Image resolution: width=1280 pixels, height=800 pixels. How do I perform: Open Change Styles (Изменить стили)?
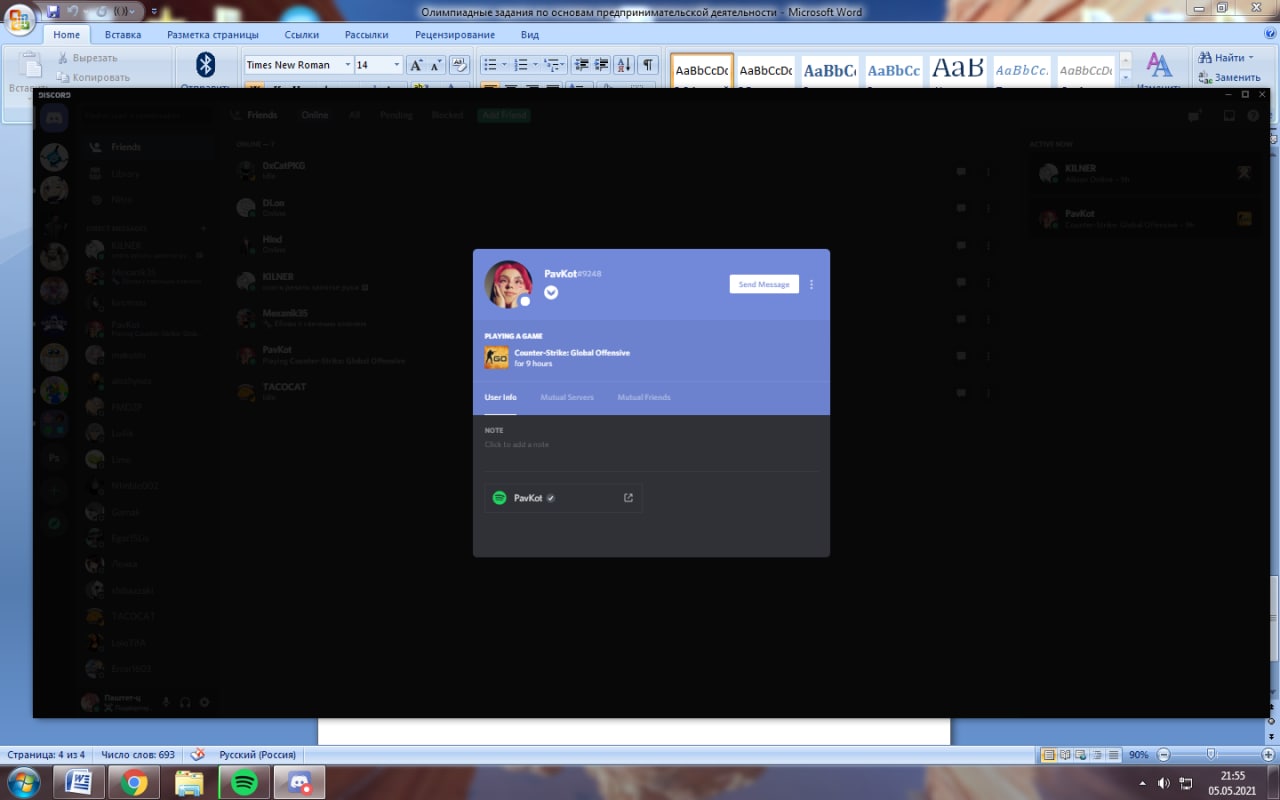pyautogui.click(x=1160, y=70)
